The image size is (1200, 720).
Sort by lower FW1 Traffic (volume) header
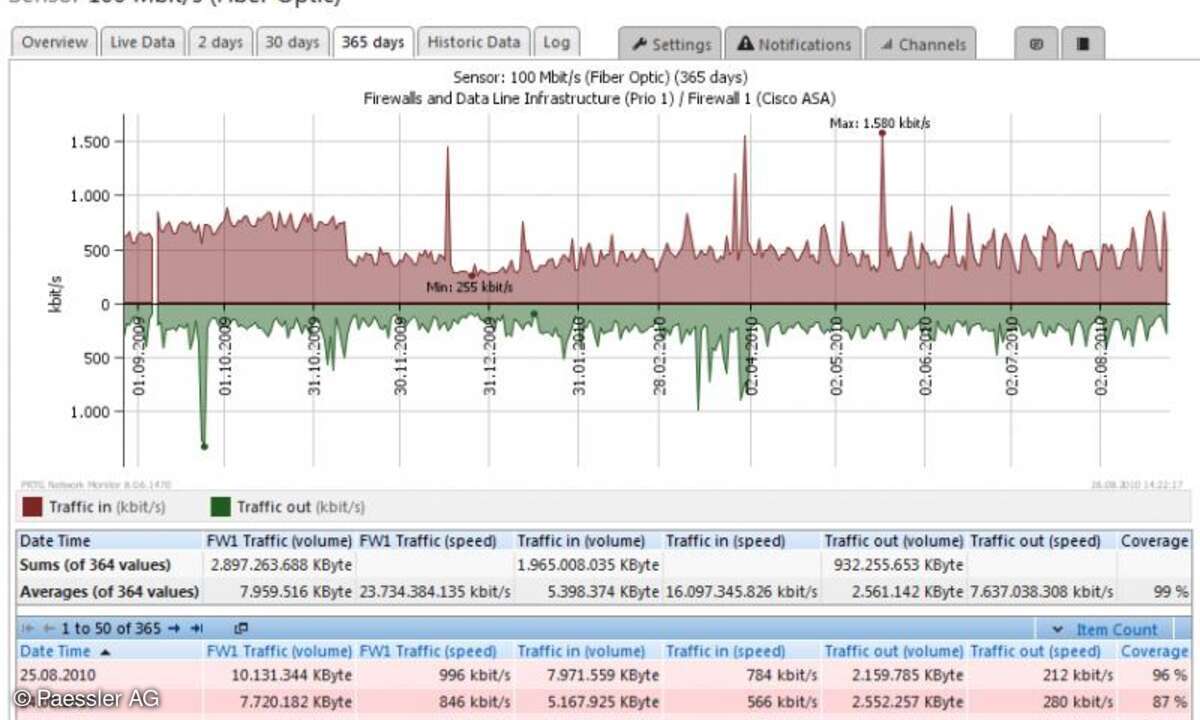pyautogui.click(x=279, y=651)
